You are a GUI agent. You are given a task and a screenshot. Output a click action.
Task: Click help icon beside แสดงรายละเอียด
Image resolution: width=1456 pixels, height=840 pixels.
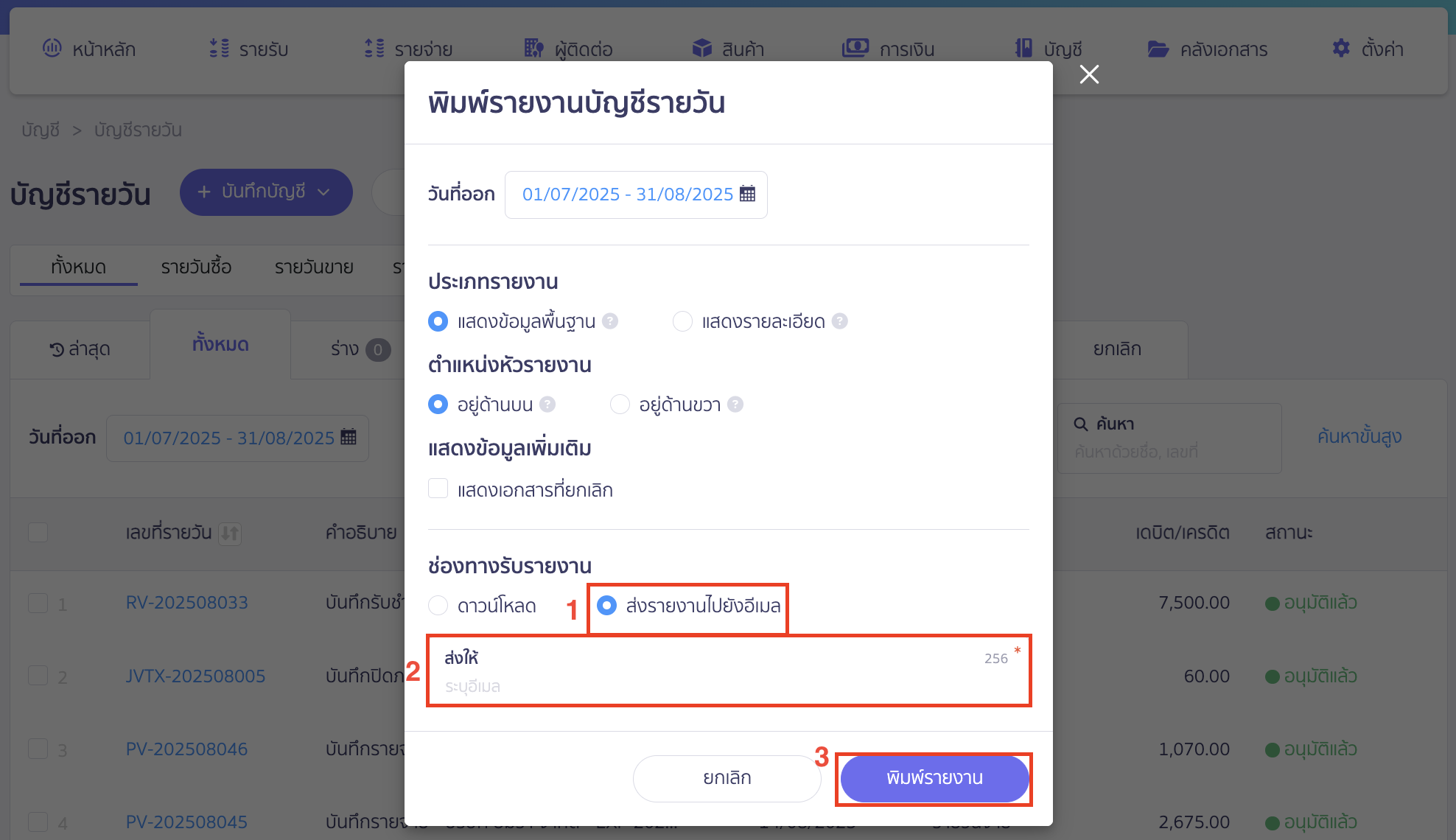pos(840,321)
